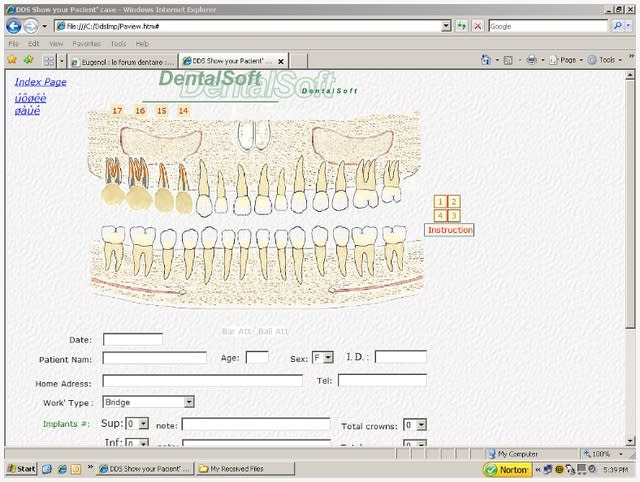
Task: Click the red Instruction button
Action: coord(449,230)
